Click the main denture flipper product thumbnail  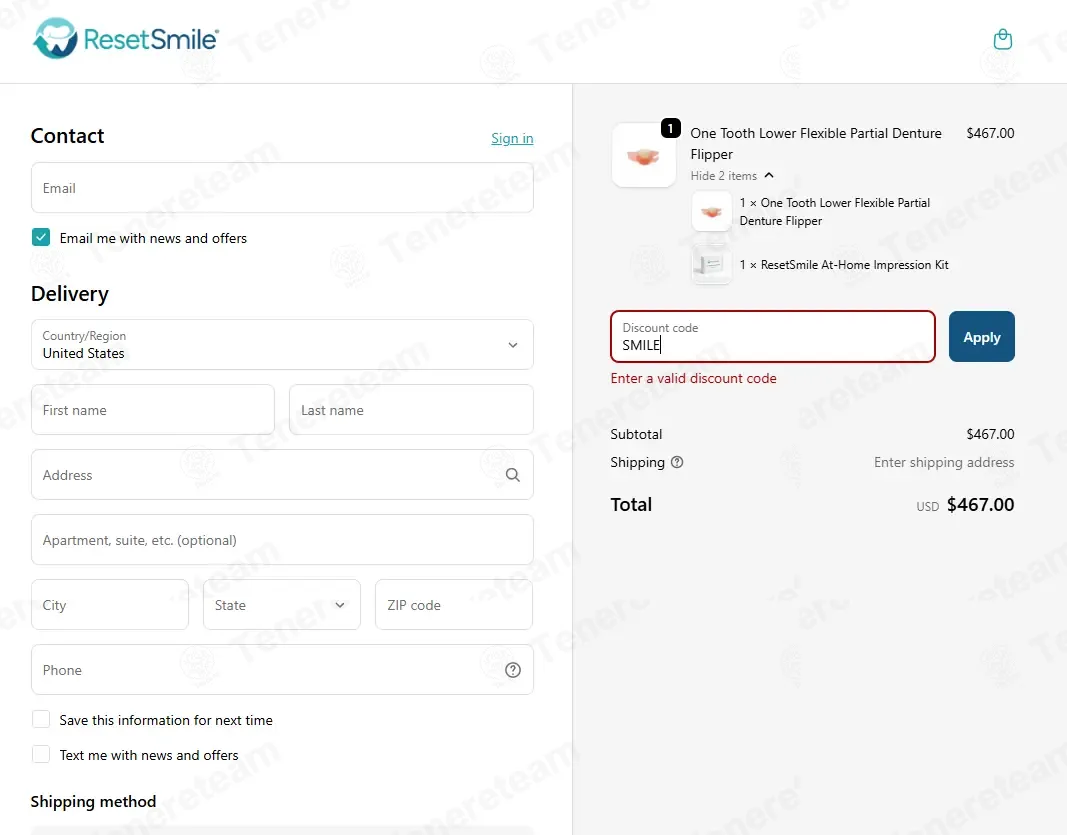pyautogui.click(x=644, y=155)
